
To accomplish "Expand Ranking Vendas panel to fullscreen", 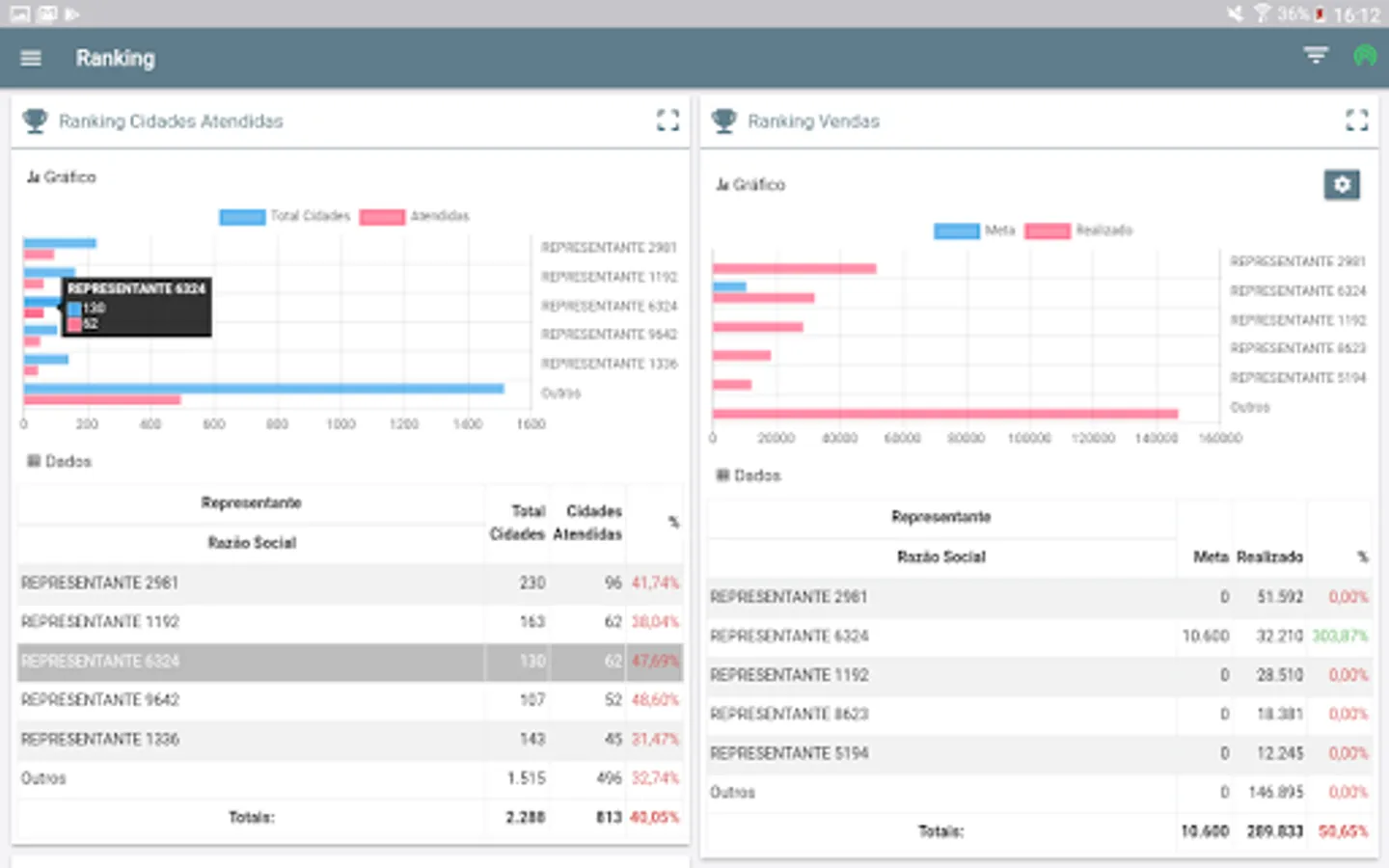I will pos(1357,121).
